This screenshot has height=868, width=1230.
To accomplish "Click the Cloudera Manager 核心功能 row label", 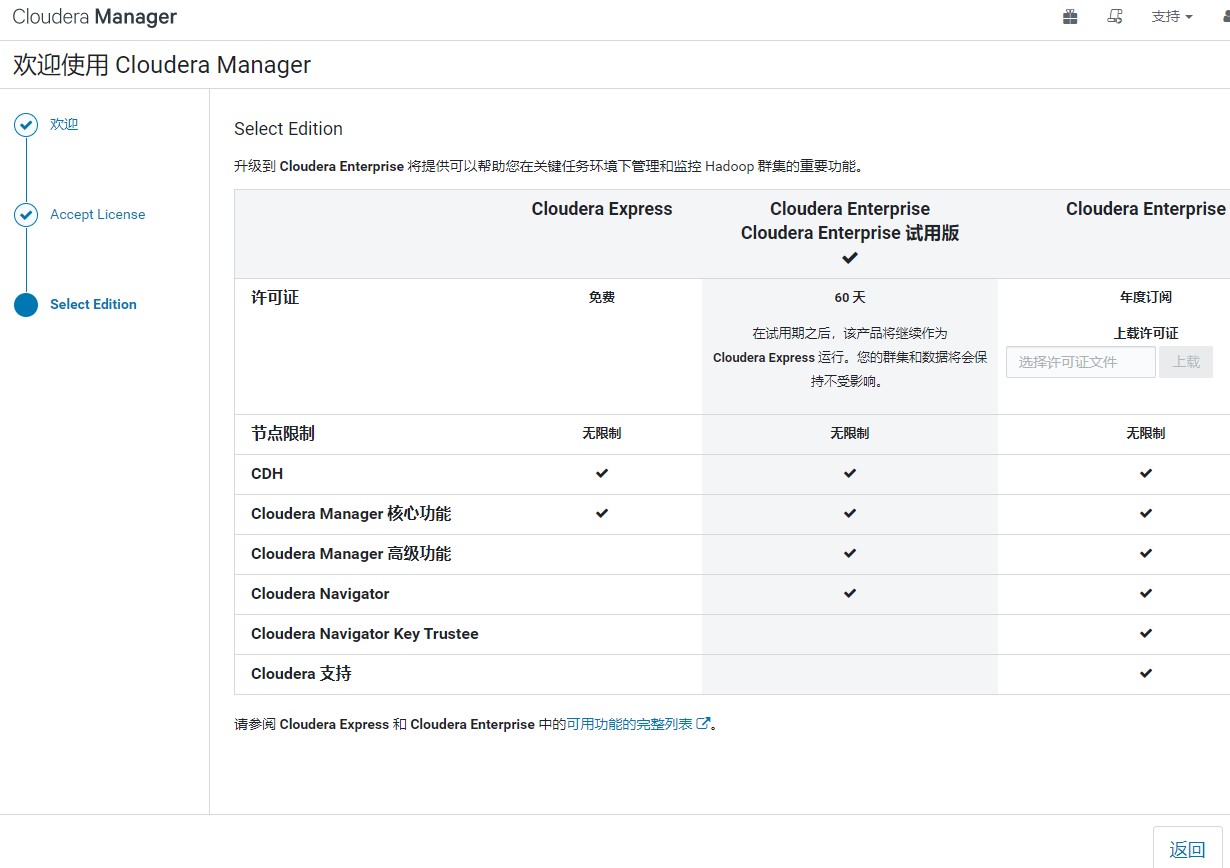I will 351,514.
